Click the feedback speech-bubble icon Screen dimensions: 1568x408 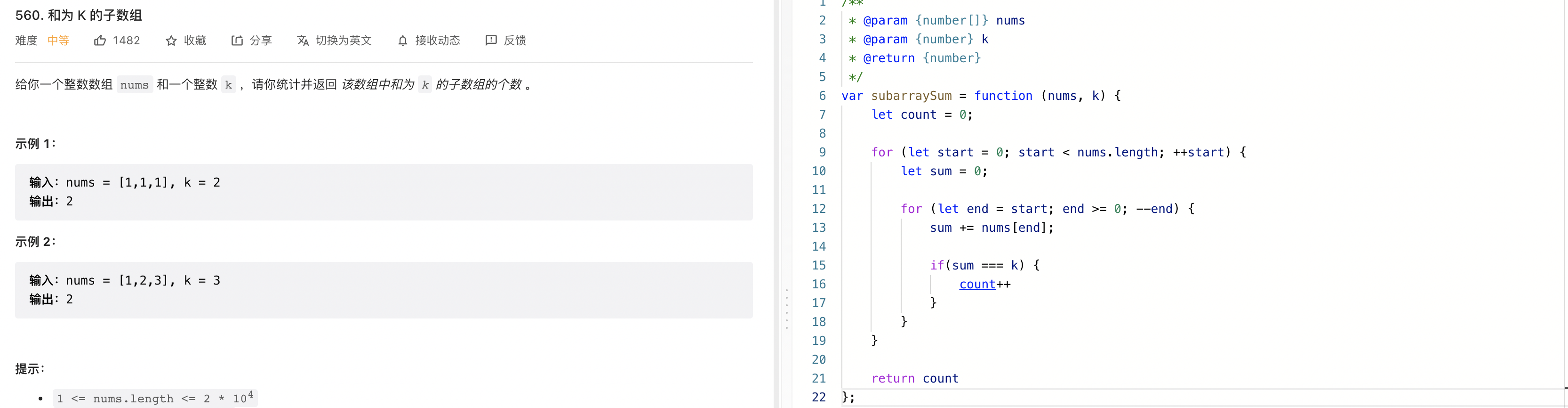pos(491,40)
